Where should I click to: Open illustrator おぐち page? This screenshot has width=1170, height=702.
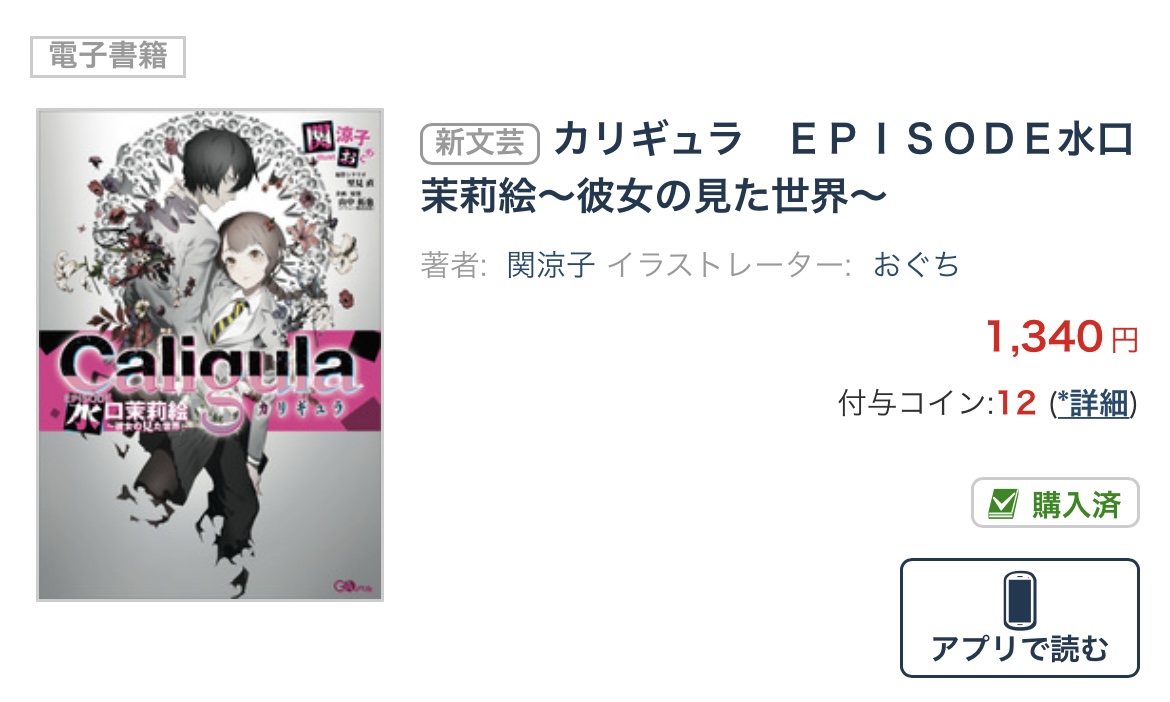916,265
